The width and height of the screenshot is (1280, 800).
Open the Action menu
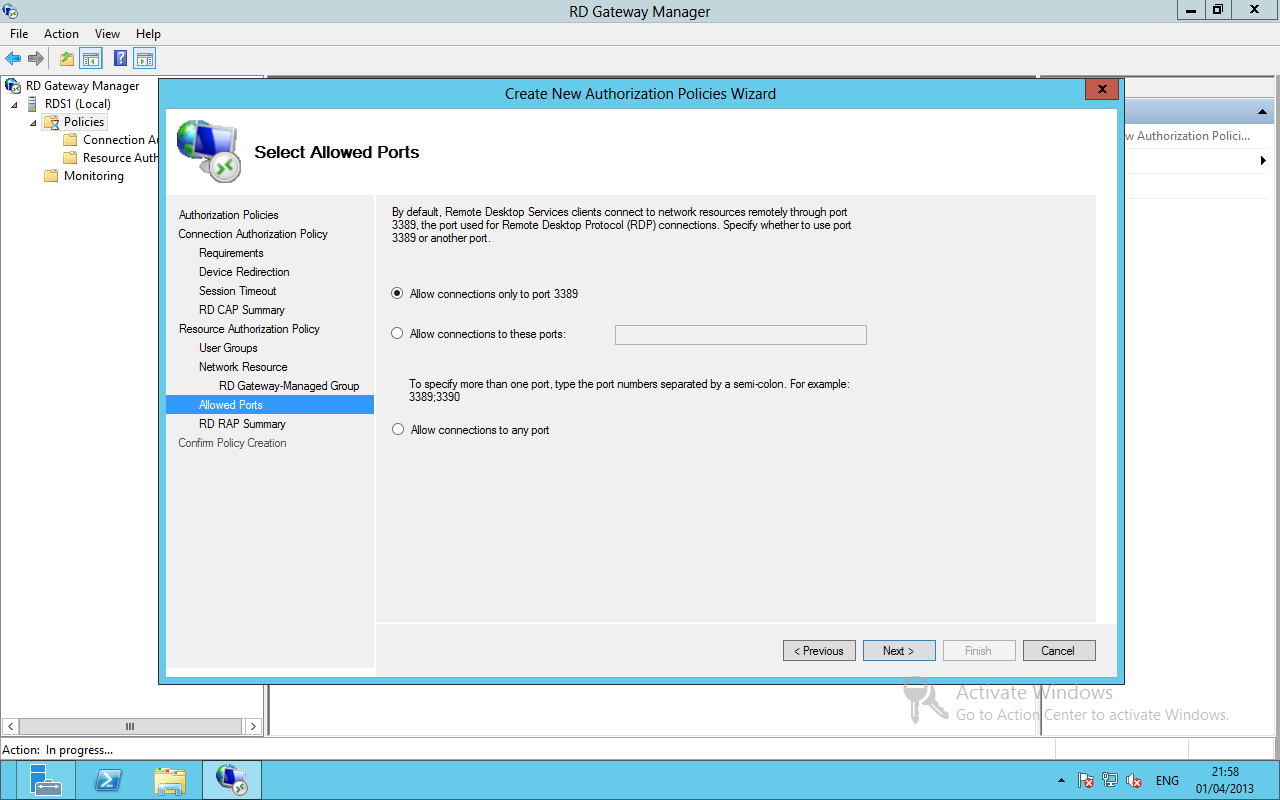point(61,34)
